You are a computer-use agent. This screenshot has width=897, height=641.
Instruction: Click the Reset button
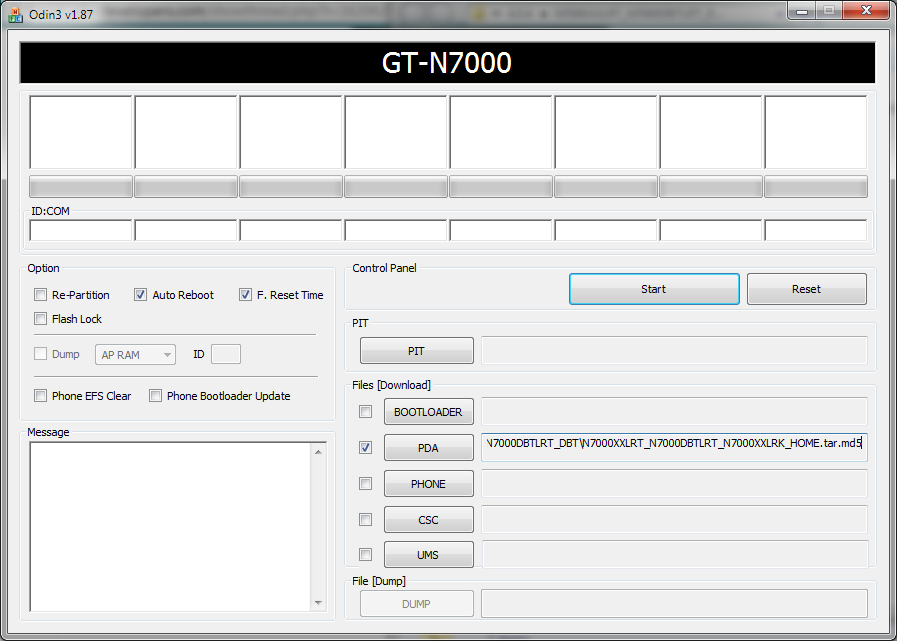(x=807, y=289)
